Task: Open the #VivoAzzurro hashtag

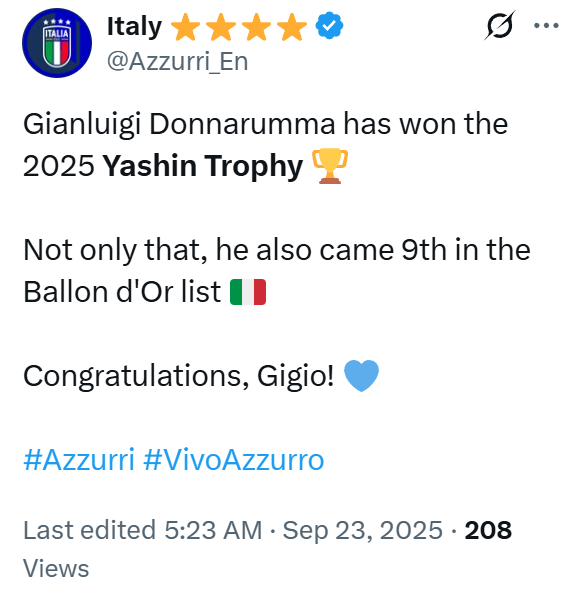Action: click(x=234, y=460)
